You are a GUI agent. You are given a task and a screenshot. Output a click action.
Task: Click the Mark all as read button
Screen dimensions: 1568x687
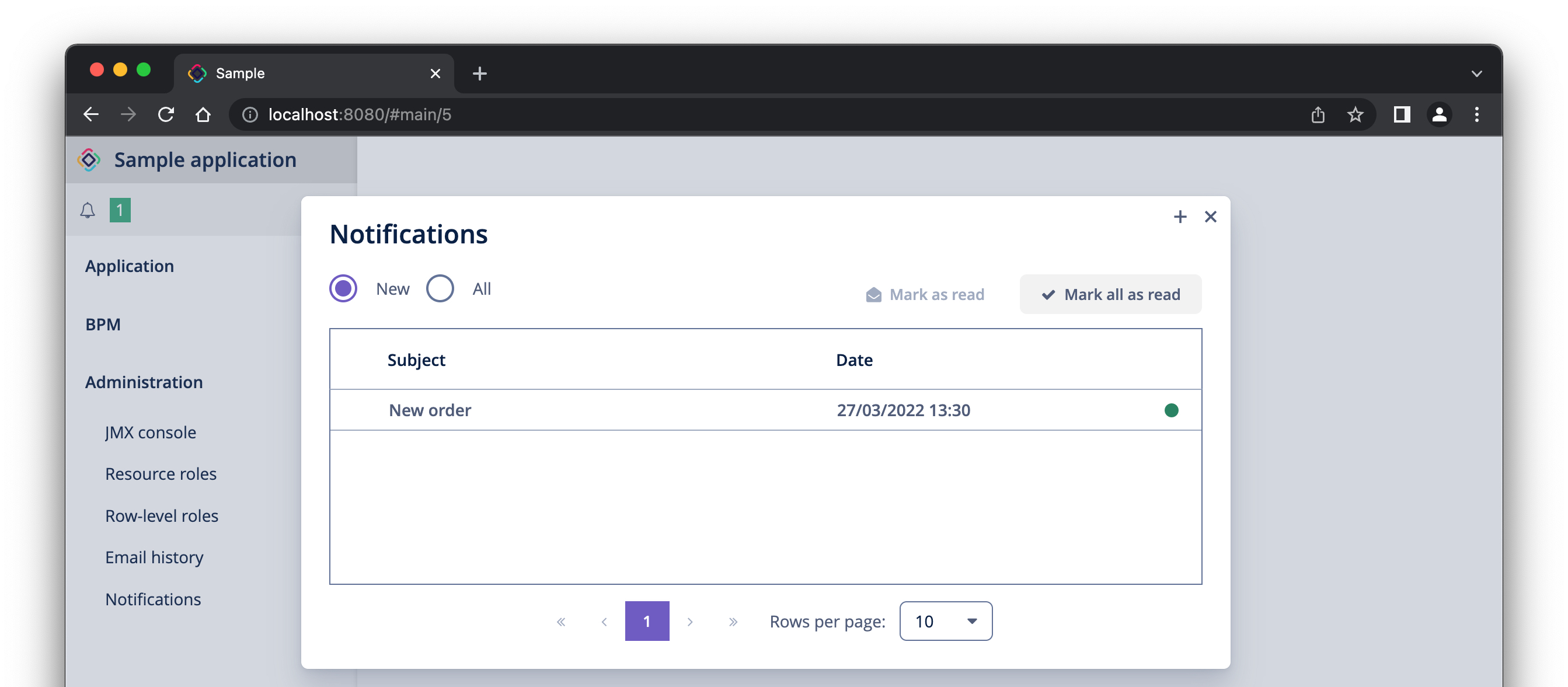1110,295
